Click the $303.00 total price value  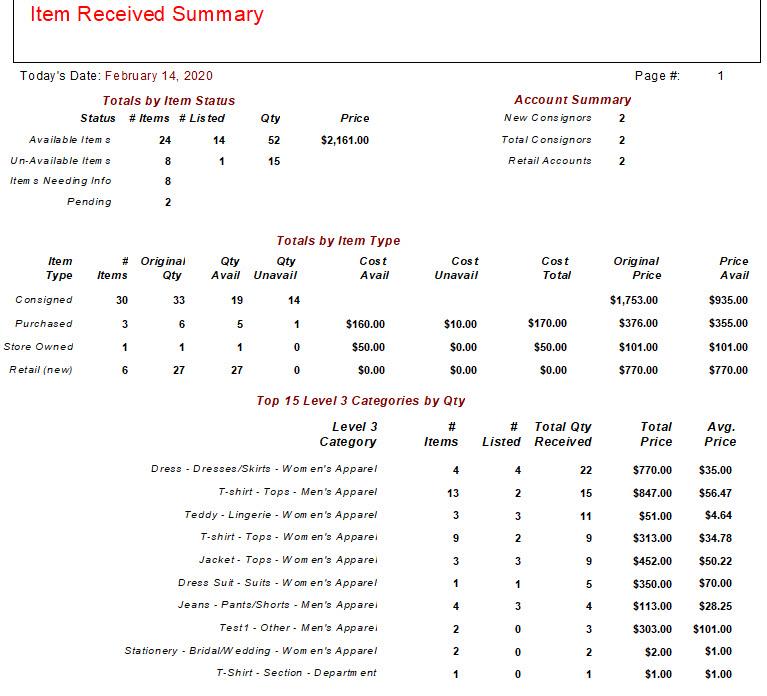(652, 629)
